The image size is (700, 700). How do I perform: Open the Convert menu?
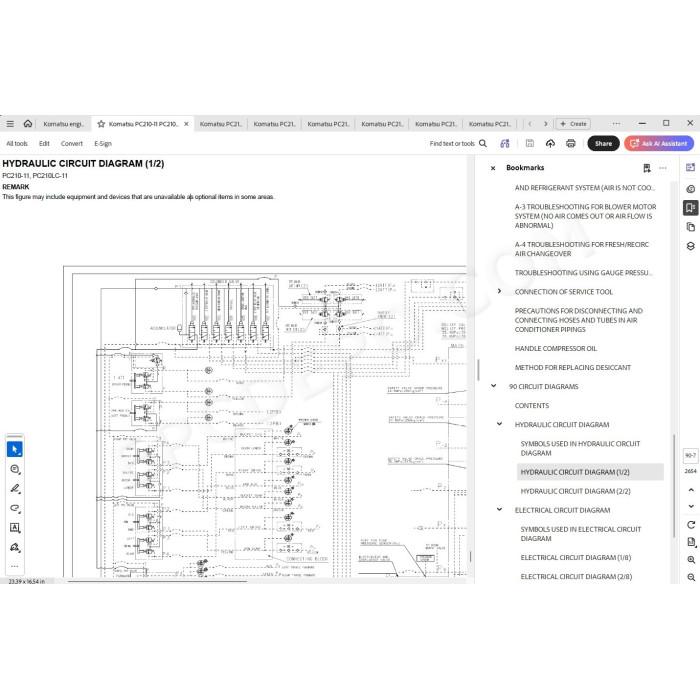[72, 143]
